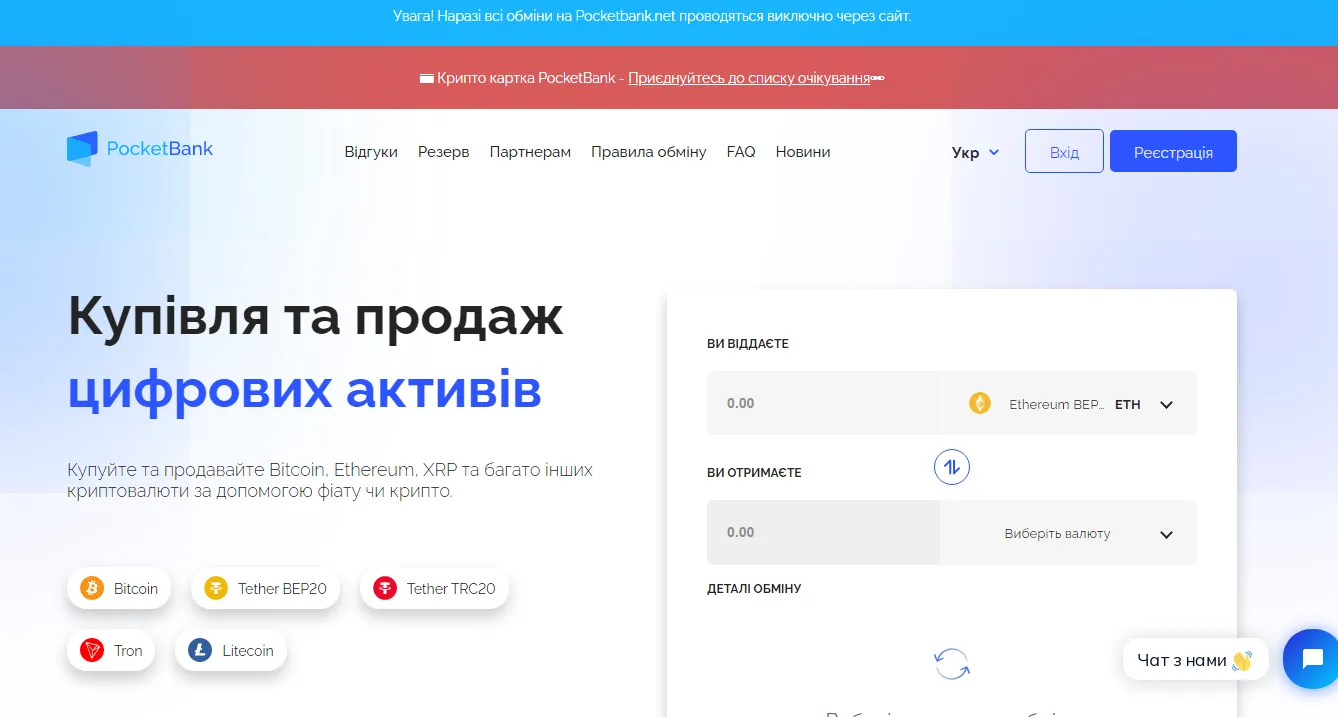The height and width of the screenshot is (717, 1338).
Task: Open the Відгуки menu item
Action: point(370,151)
